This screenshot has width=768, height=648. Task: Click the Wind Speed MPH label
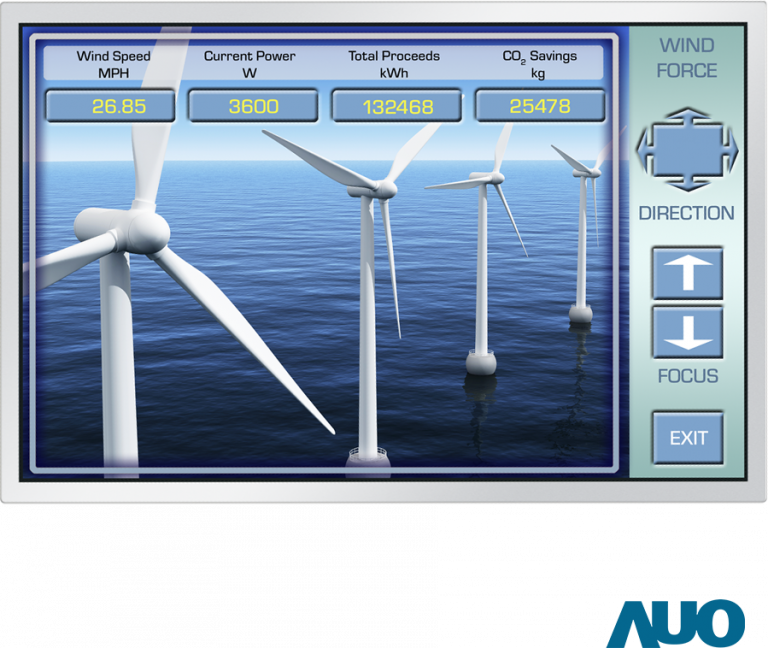coord(113,64)
